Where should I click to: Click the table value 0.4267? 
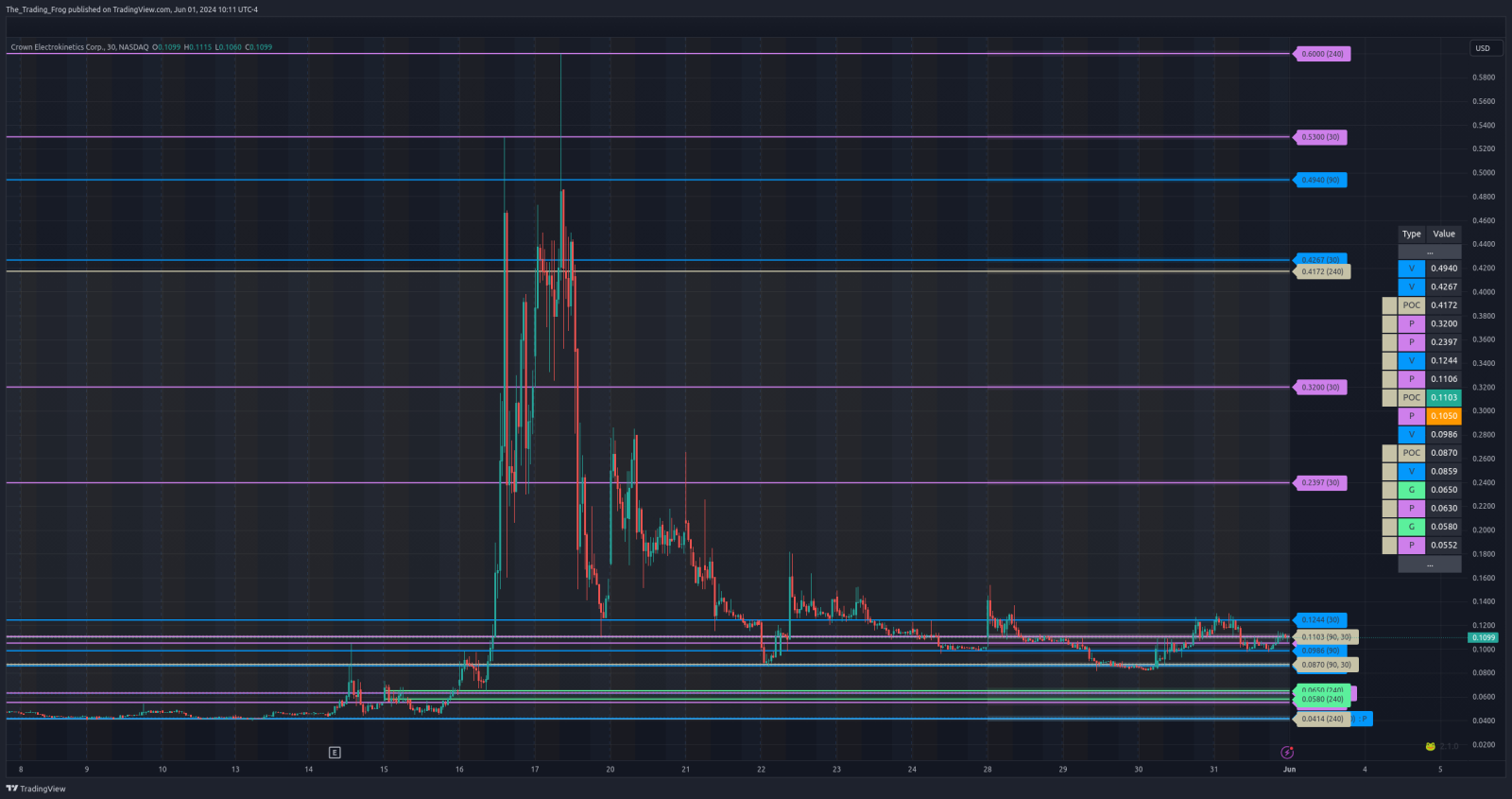coord(1444,287)
